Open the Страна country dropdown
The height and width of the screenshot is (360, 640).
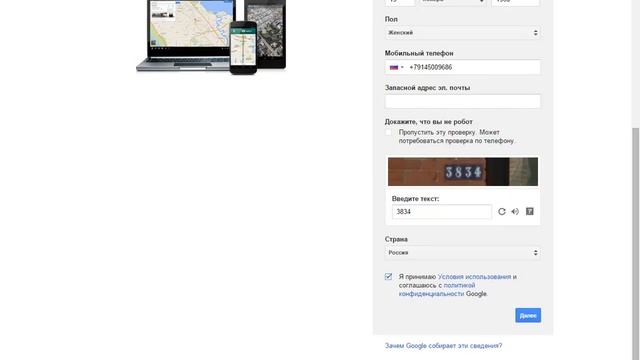[x=462, y=253]
